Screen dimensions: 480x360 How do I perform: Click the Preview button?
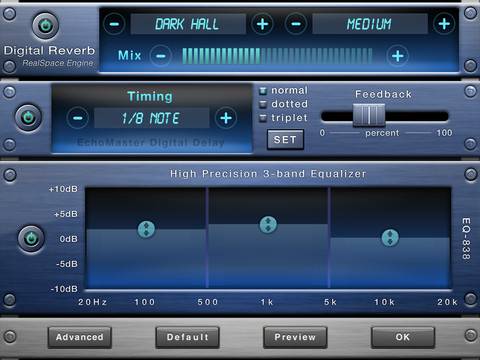click(x=295, y=337)
